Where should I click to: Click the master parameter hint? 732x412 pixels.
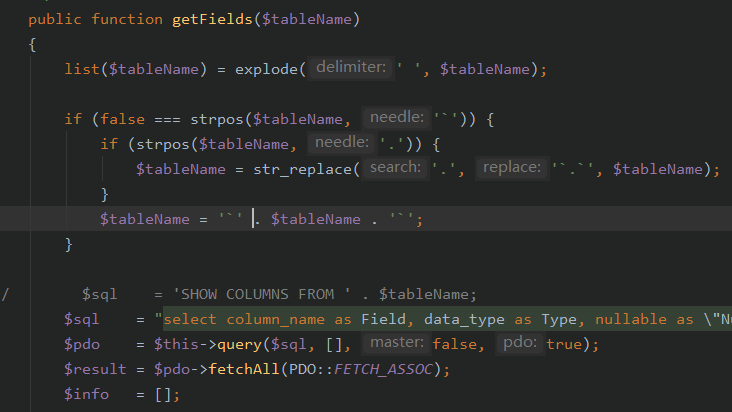tap(398, 344)
